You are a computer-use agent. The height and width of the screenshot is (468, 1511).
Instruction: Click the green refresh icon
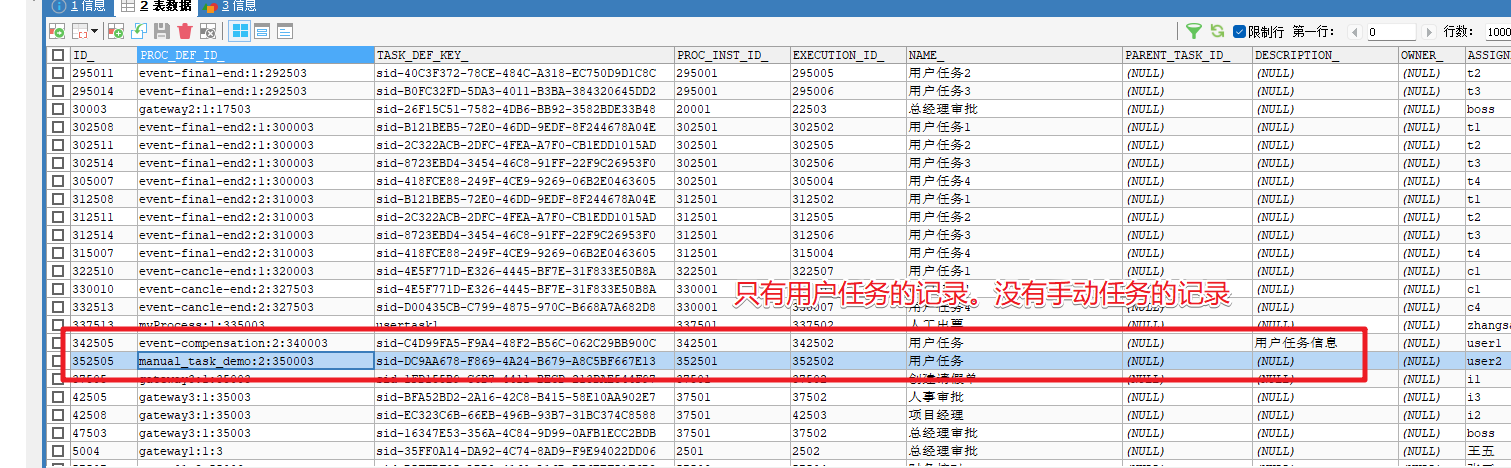[x=1217, y=31]
